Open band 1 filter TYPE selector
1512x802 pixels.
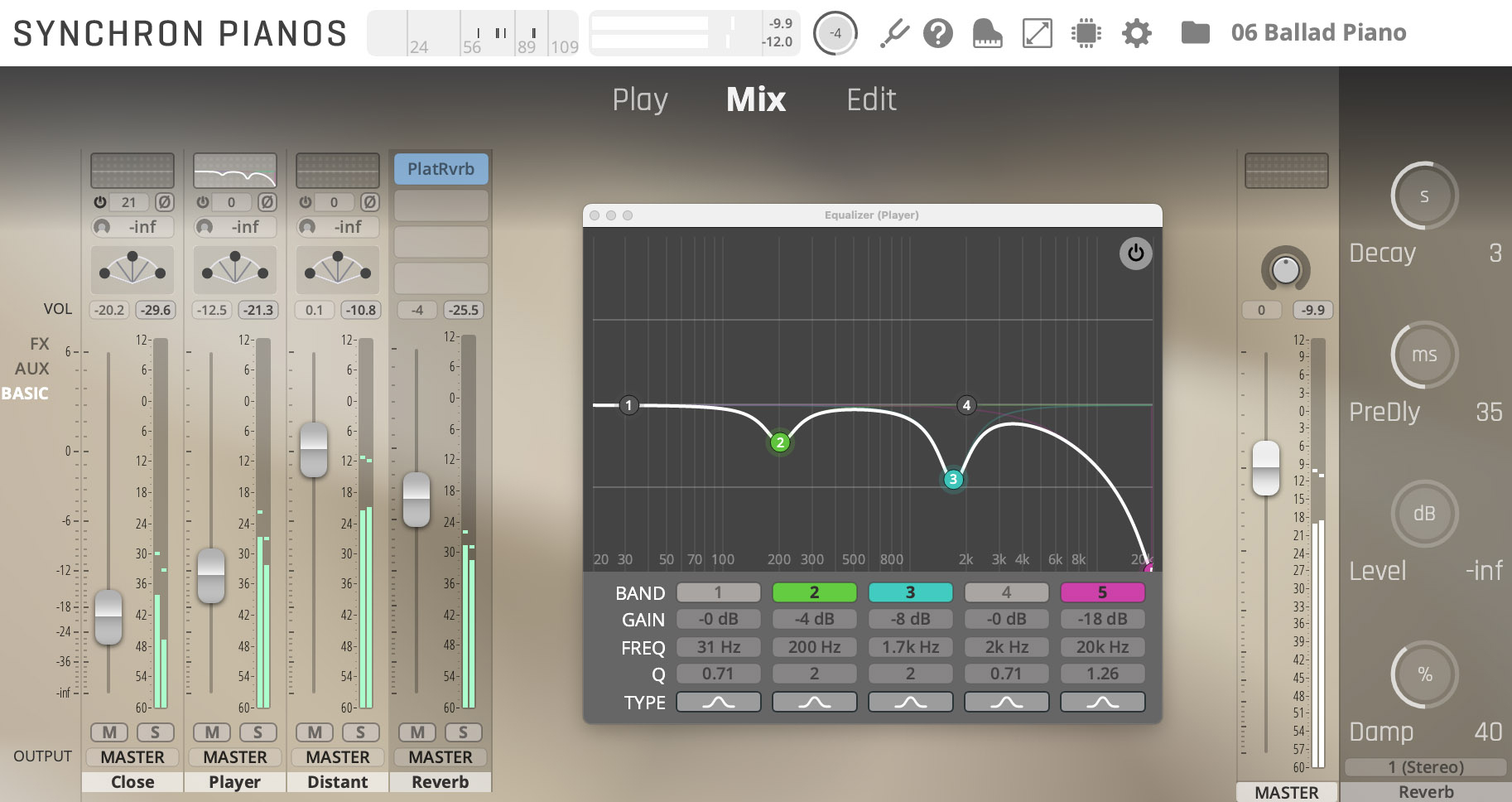pos(719,702)
